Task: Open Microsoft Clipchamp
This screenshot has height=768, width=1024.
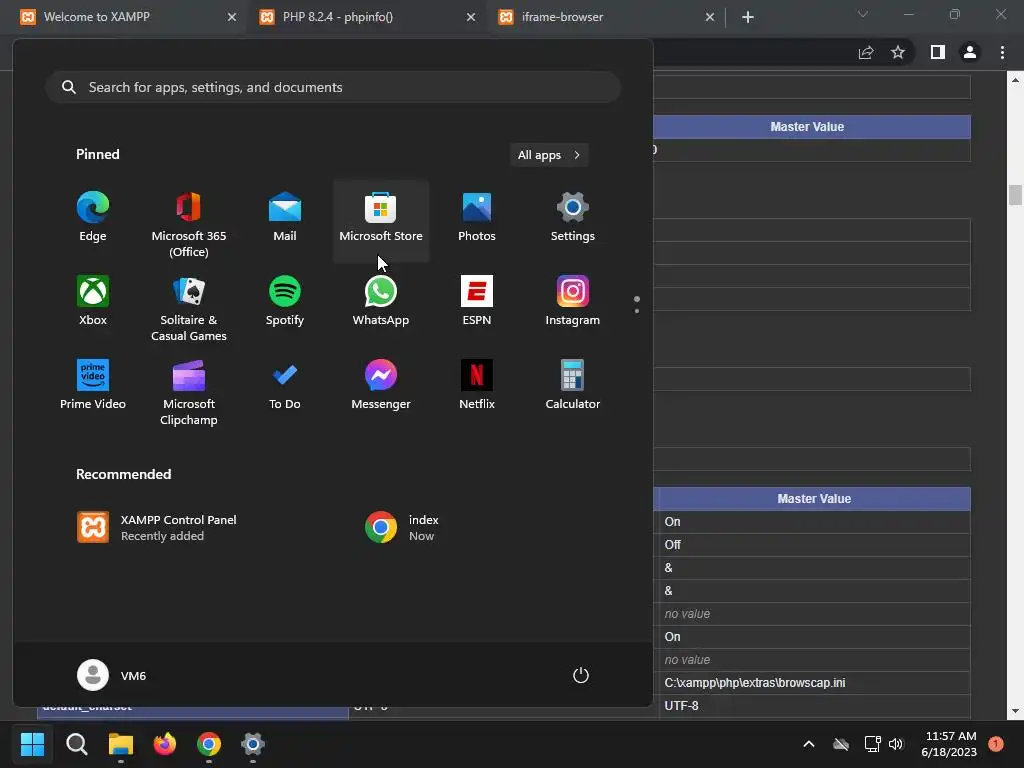Action: click(x=189, y=391)
